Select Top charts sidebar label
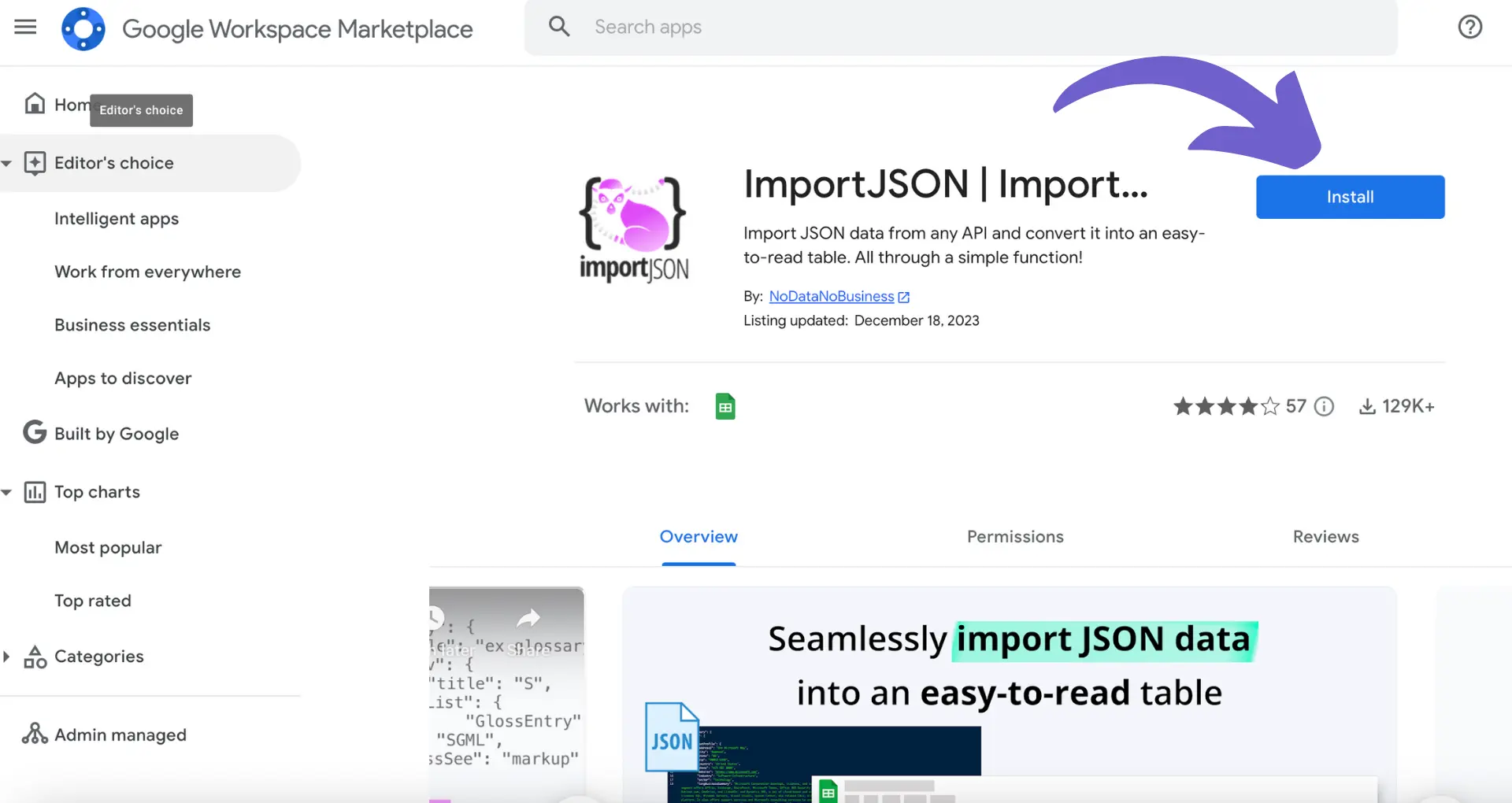The width and height of the screenshot is (1512, 803). pyautogui.click(x=97, y=492)
